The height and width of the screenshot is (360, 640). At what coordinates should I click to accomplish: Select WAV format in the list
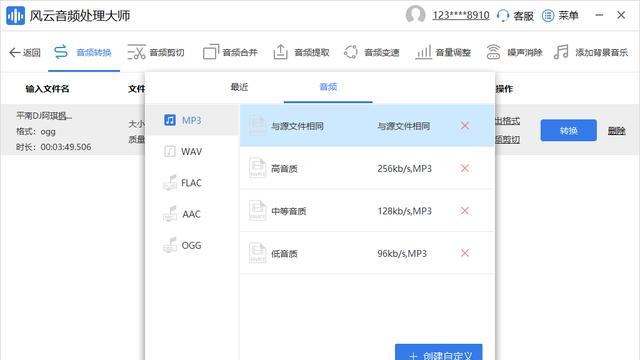click(192, 151)
